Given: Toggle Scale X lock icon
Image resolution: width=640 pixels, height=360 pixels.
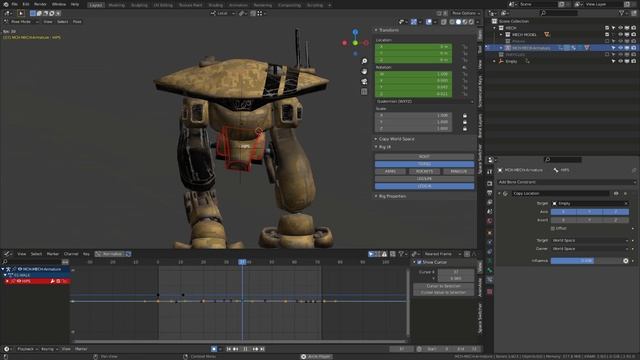Looking at the screenshot, I should point(465,116).
